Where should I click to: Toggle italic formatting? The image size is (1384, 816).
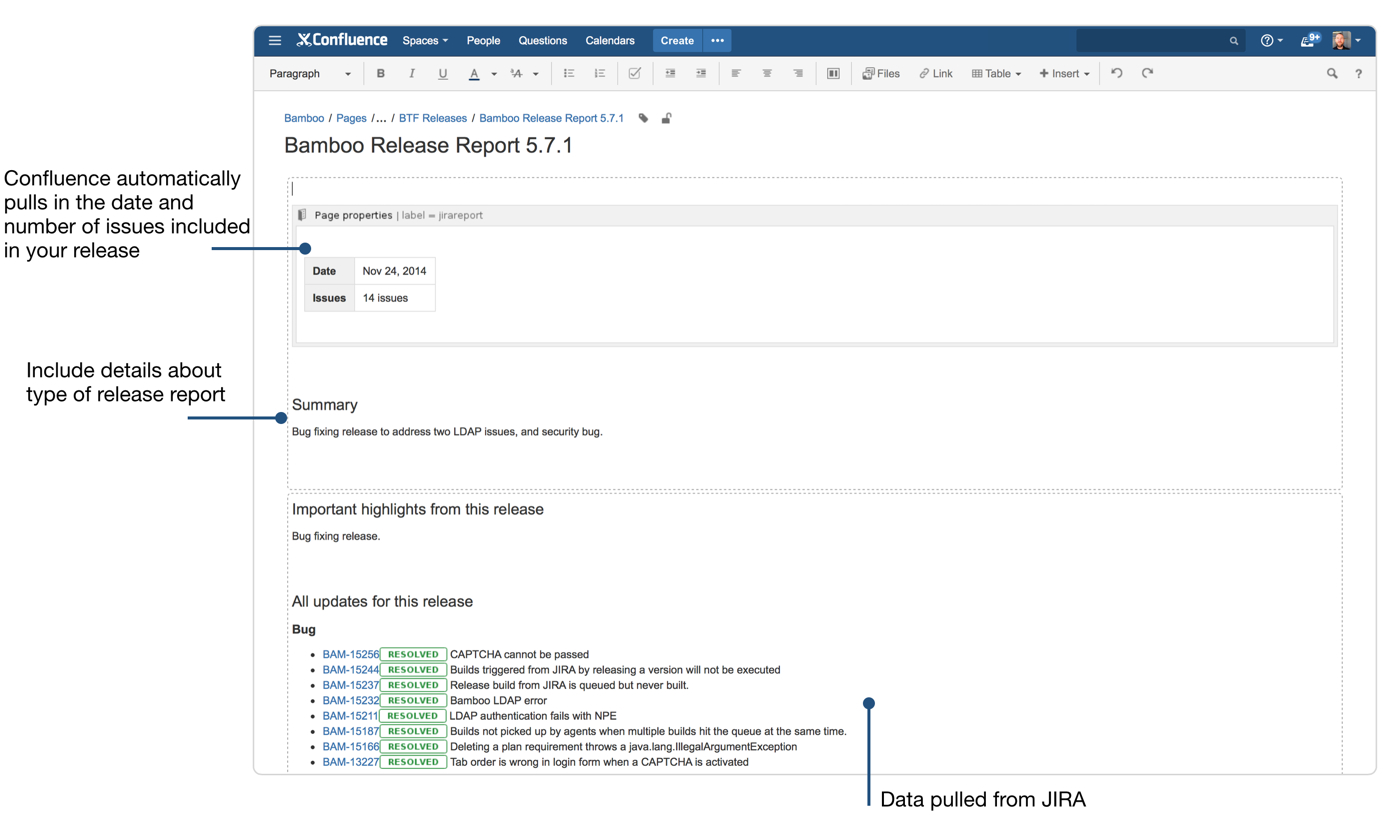click(x=411, y=74)
